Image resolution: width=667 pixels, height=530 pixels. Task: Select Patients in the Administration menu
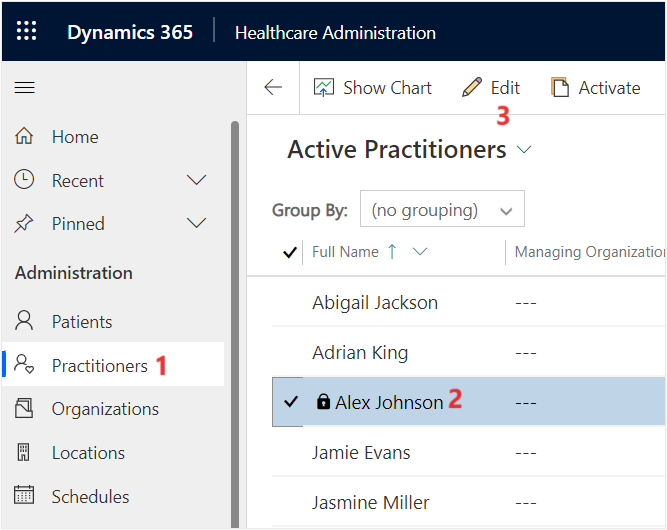82,322
